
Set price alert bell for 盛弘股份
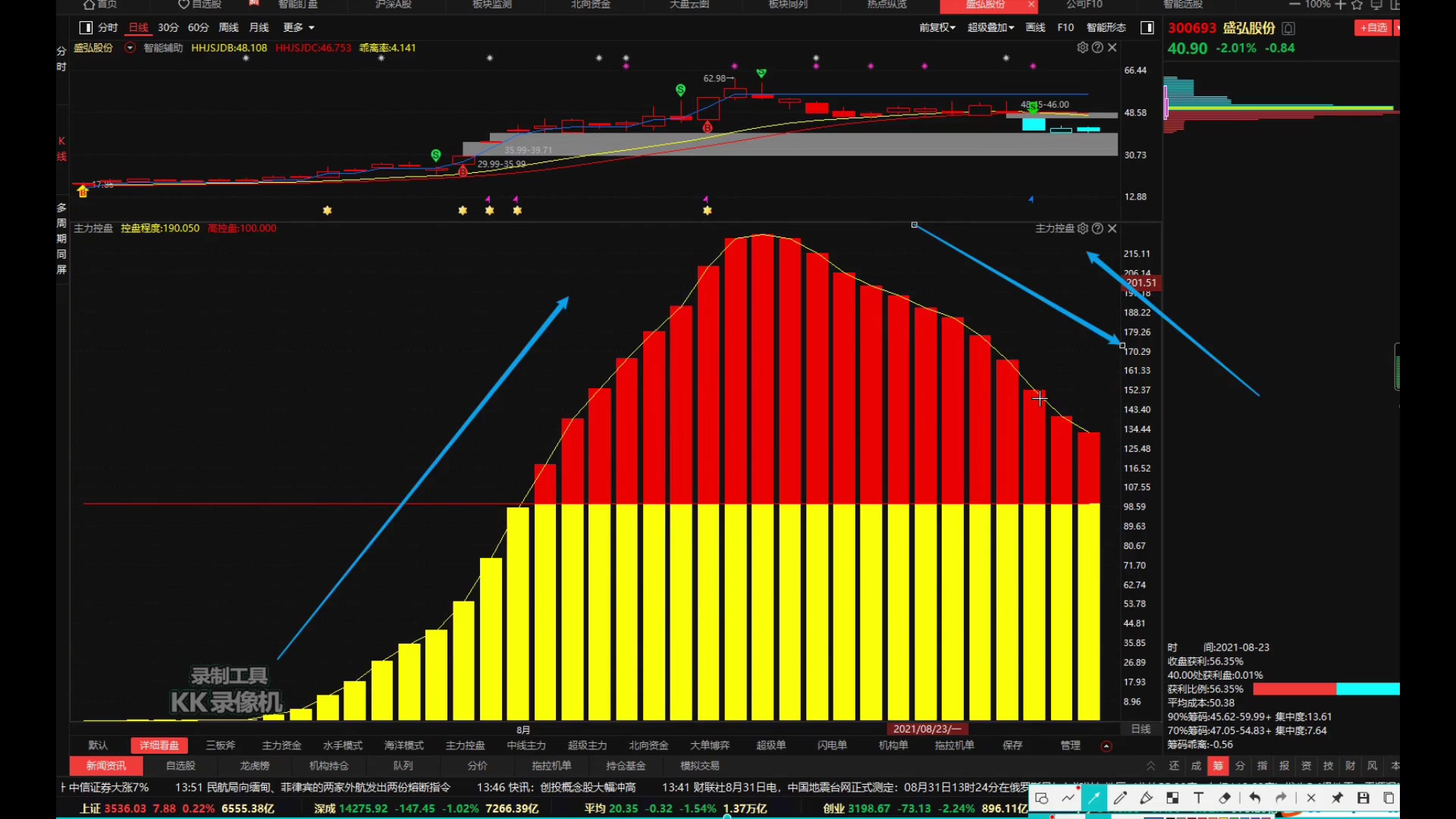[x=1288, y=28]
